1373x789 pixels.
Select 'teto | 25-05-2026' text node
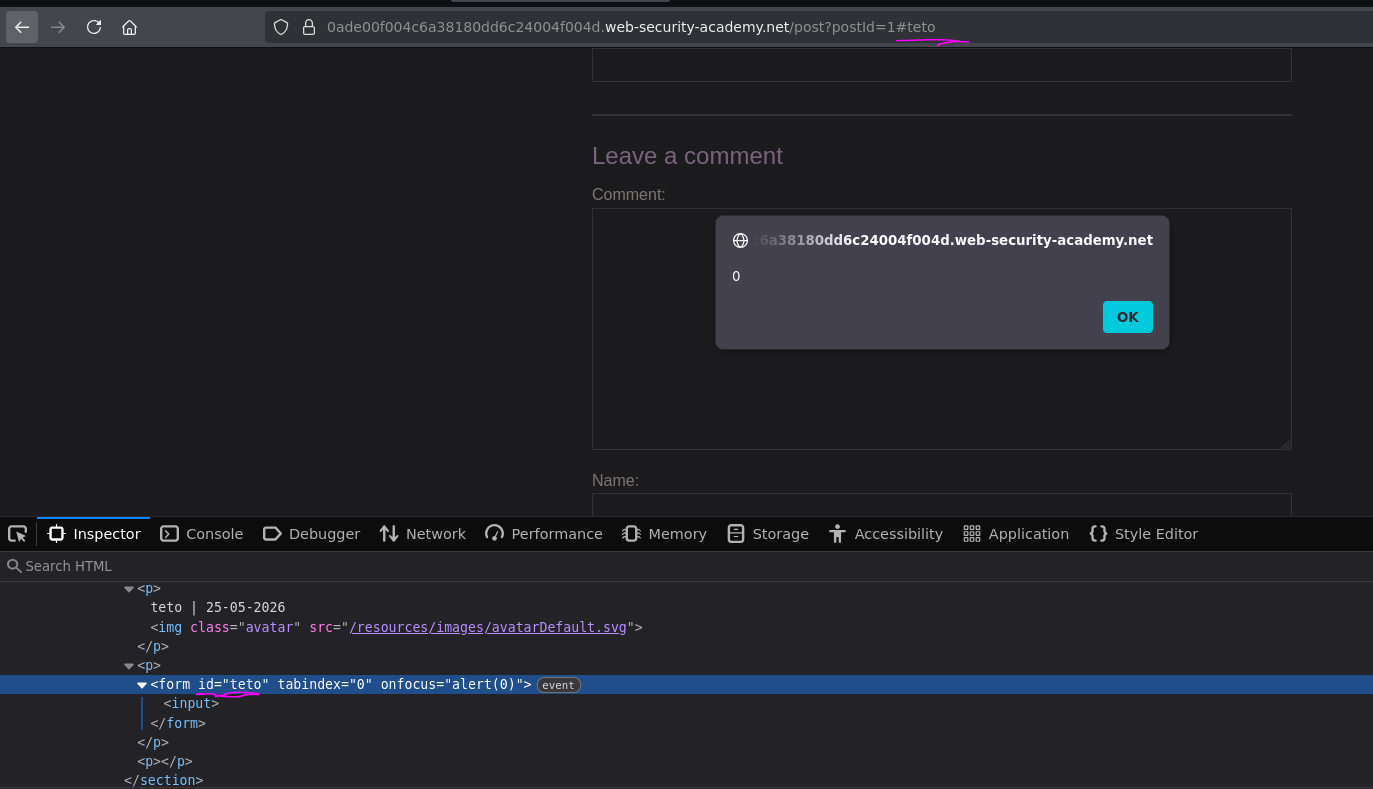click(x=218, y=607)
